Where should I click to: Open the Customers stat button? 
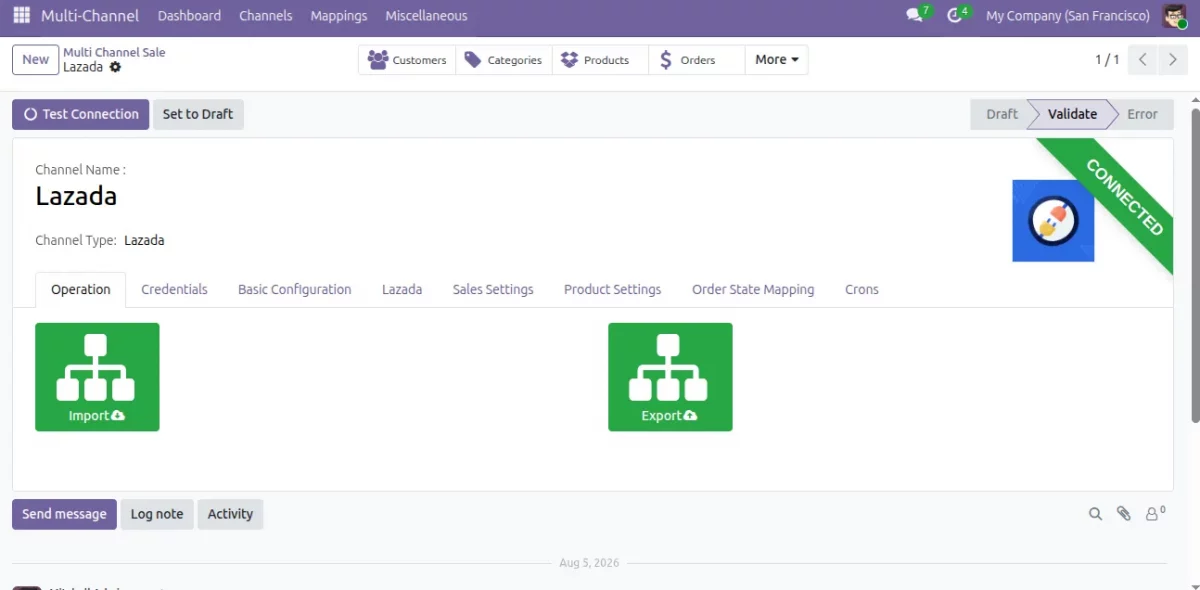pos(407,60)
